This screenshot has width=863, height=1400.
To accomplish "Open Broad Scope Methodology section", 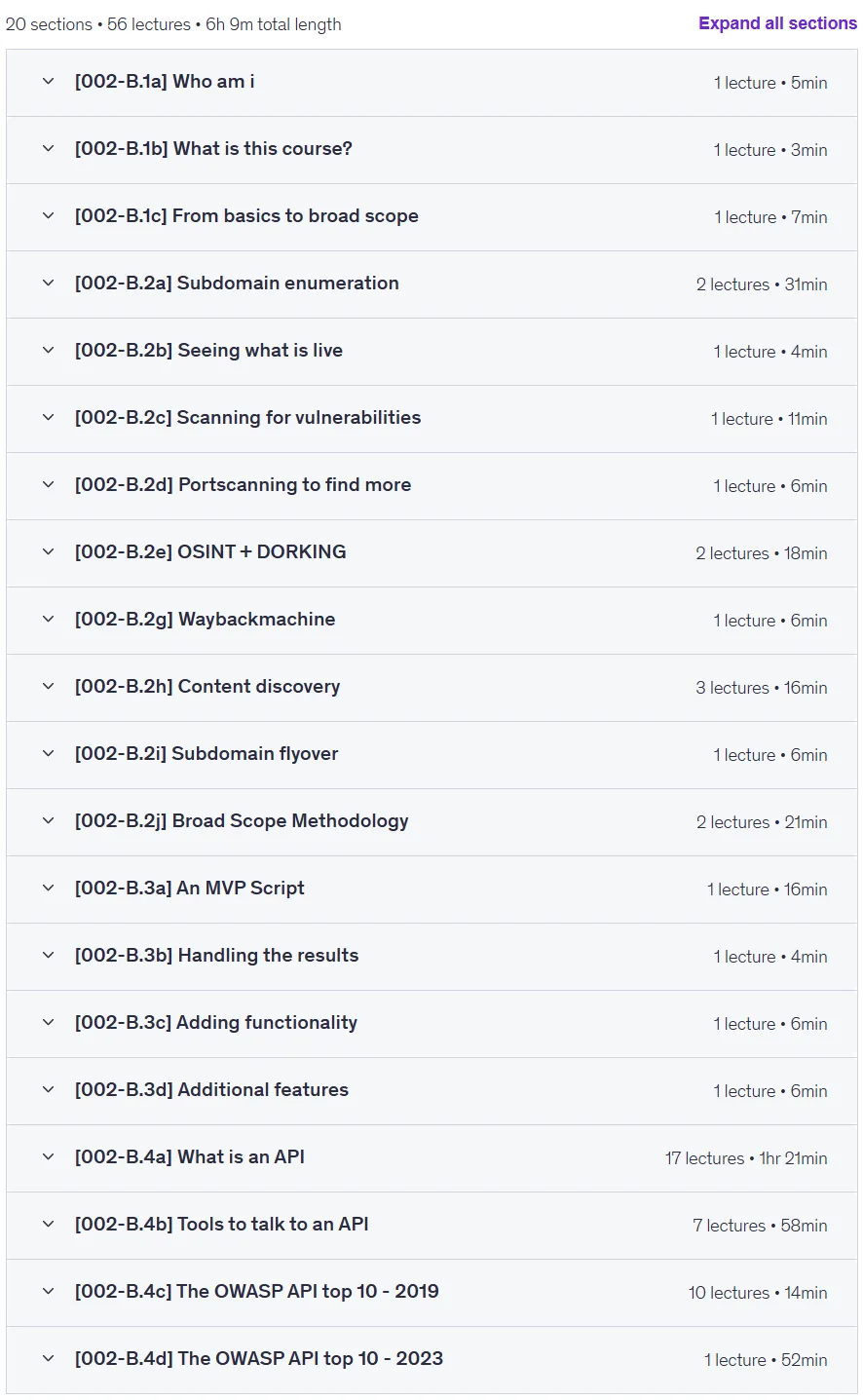I will point(431,821).
